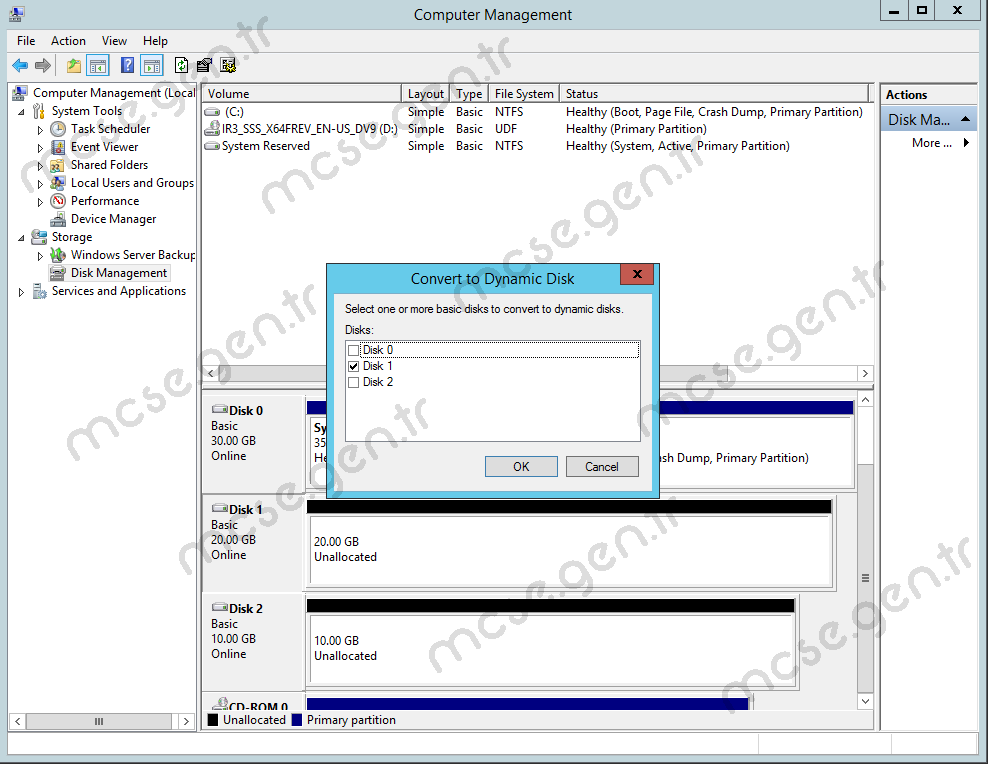The image size is (988, 764).
Task: Expand the Task Scheduler node
Action: (x=40, y=130)
